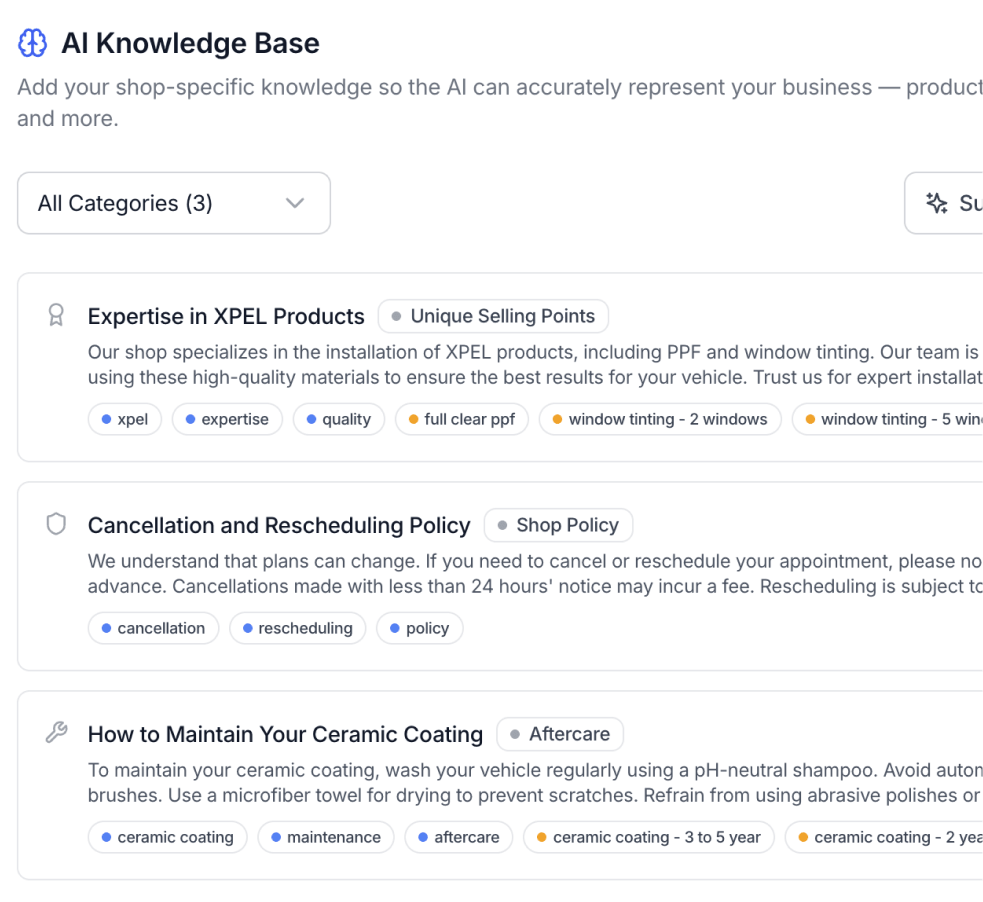Select the window tinting - 2 windows tag

coord(661,419)
